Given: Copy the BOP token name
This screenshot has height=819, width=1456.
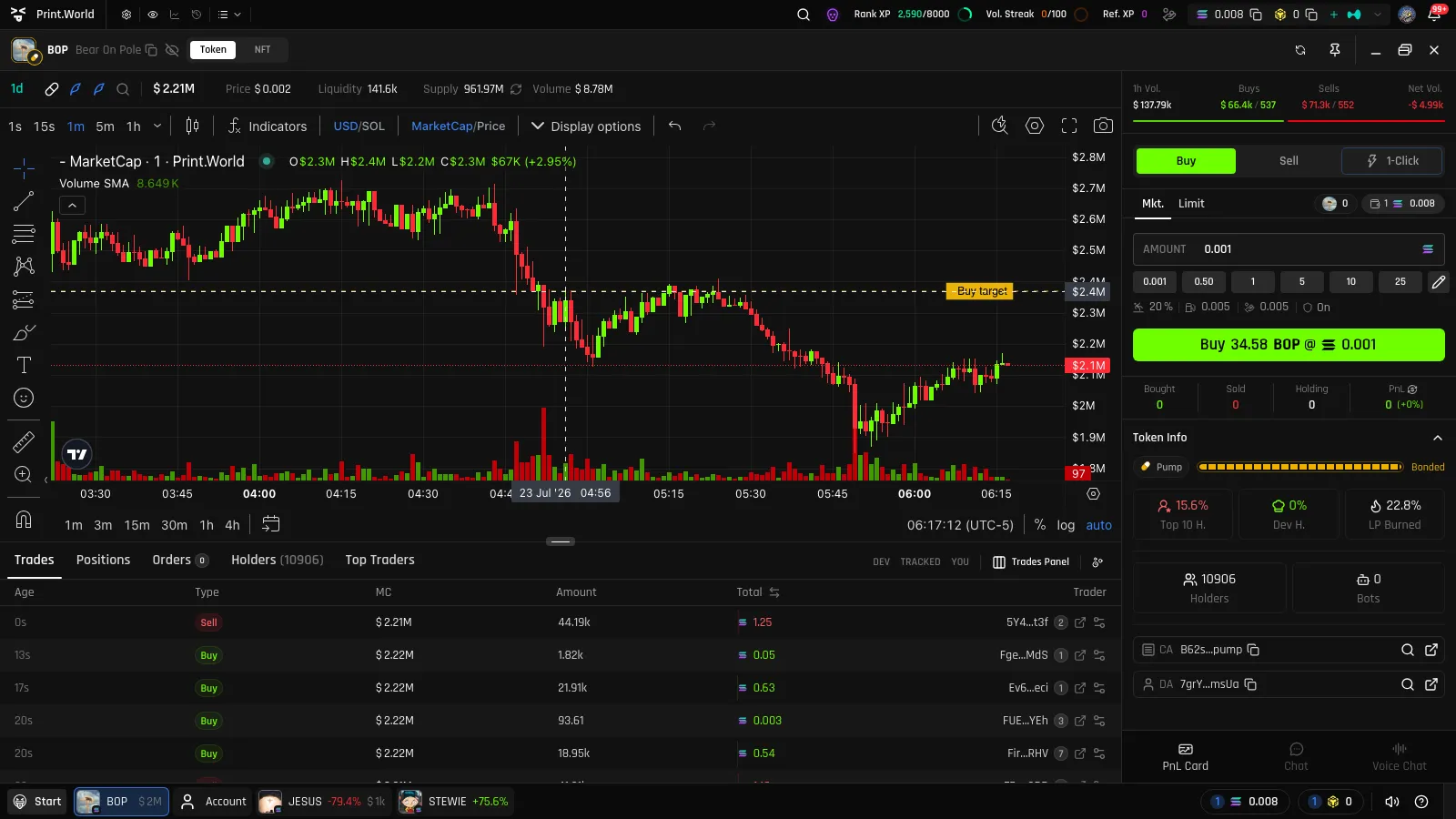Looking at the screenshot, I should pyautogui.click(x=151, y=50).
